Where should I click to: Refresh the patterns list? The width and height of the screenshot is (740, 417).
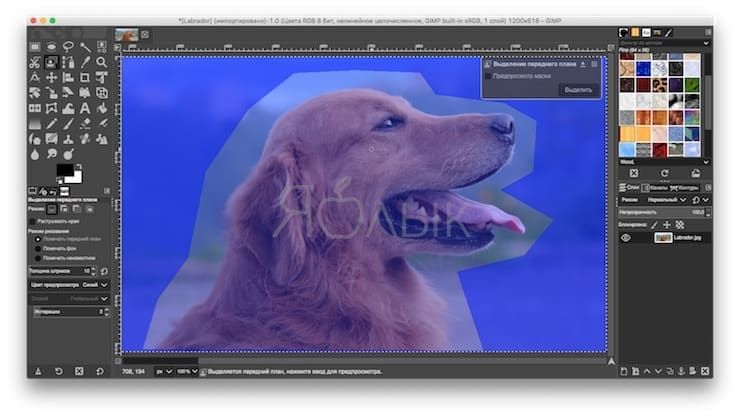click(664, 174)
